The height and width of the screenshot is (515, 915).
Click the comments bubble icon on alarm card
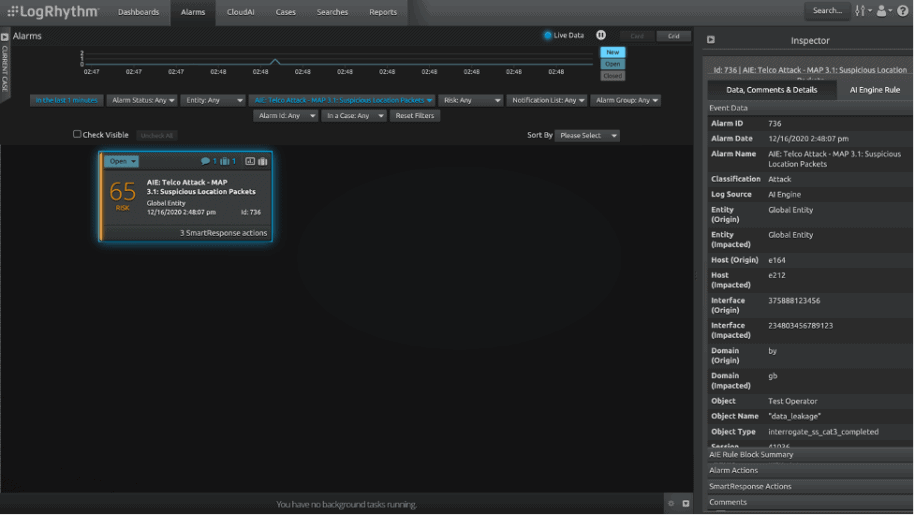206,161
